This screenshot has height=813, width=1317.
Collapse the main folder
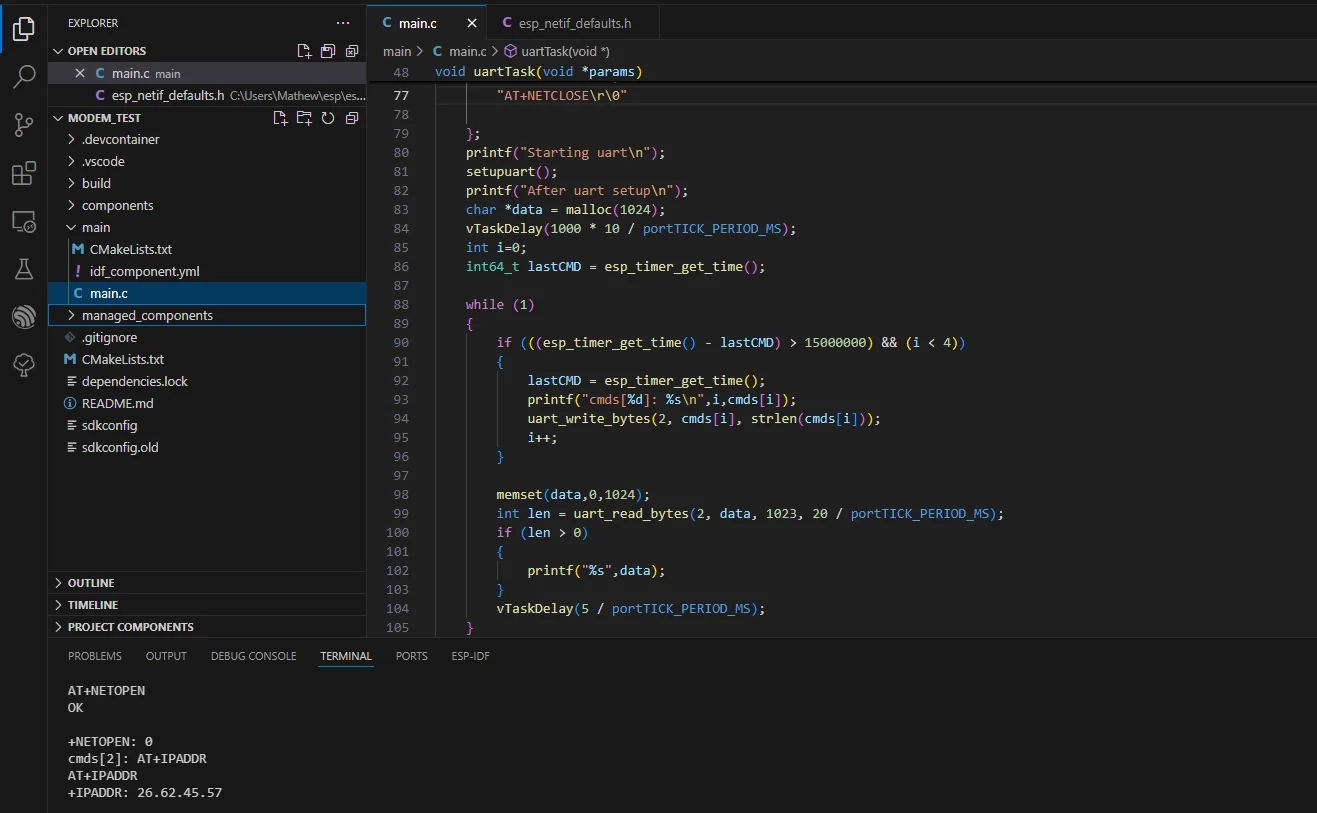click(x=96, y=227)
